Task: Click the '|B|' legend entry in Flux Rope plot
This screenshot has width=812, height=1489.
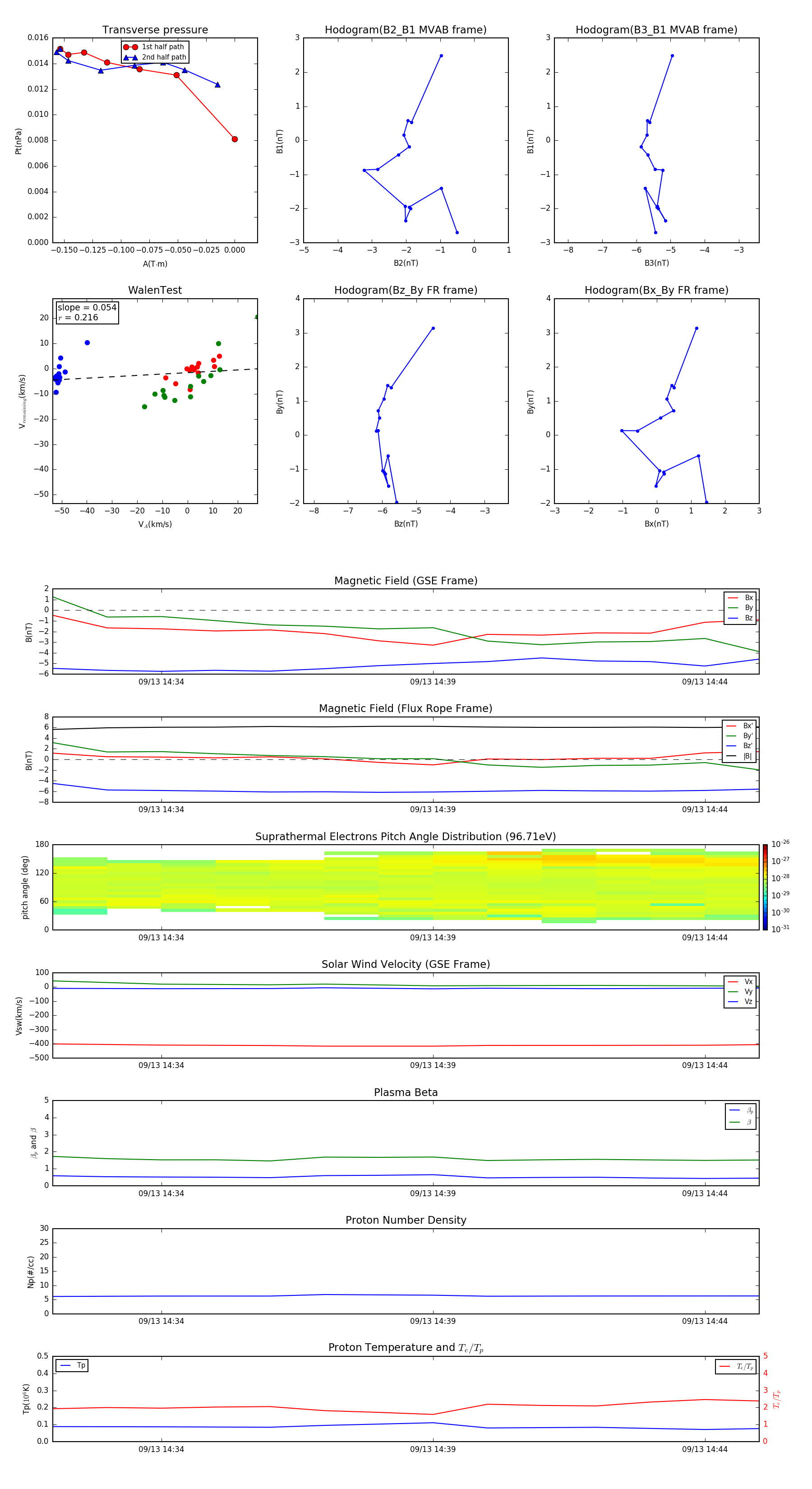Action: click(740, 756)
